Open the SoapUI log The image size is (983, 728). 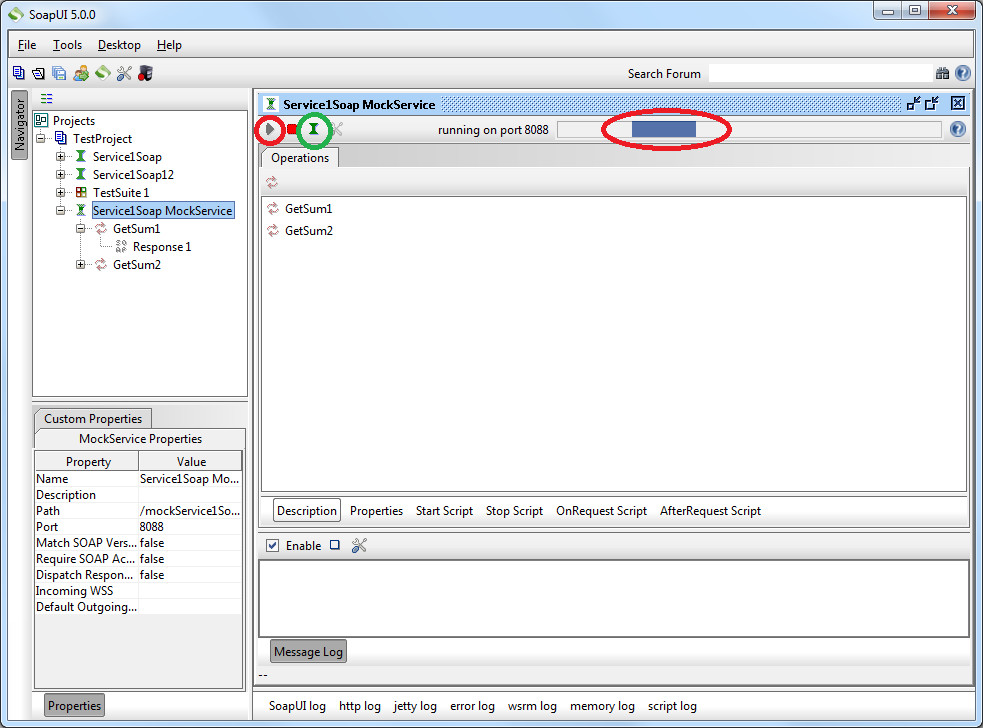pyautogui.click(x=297, y=705)
